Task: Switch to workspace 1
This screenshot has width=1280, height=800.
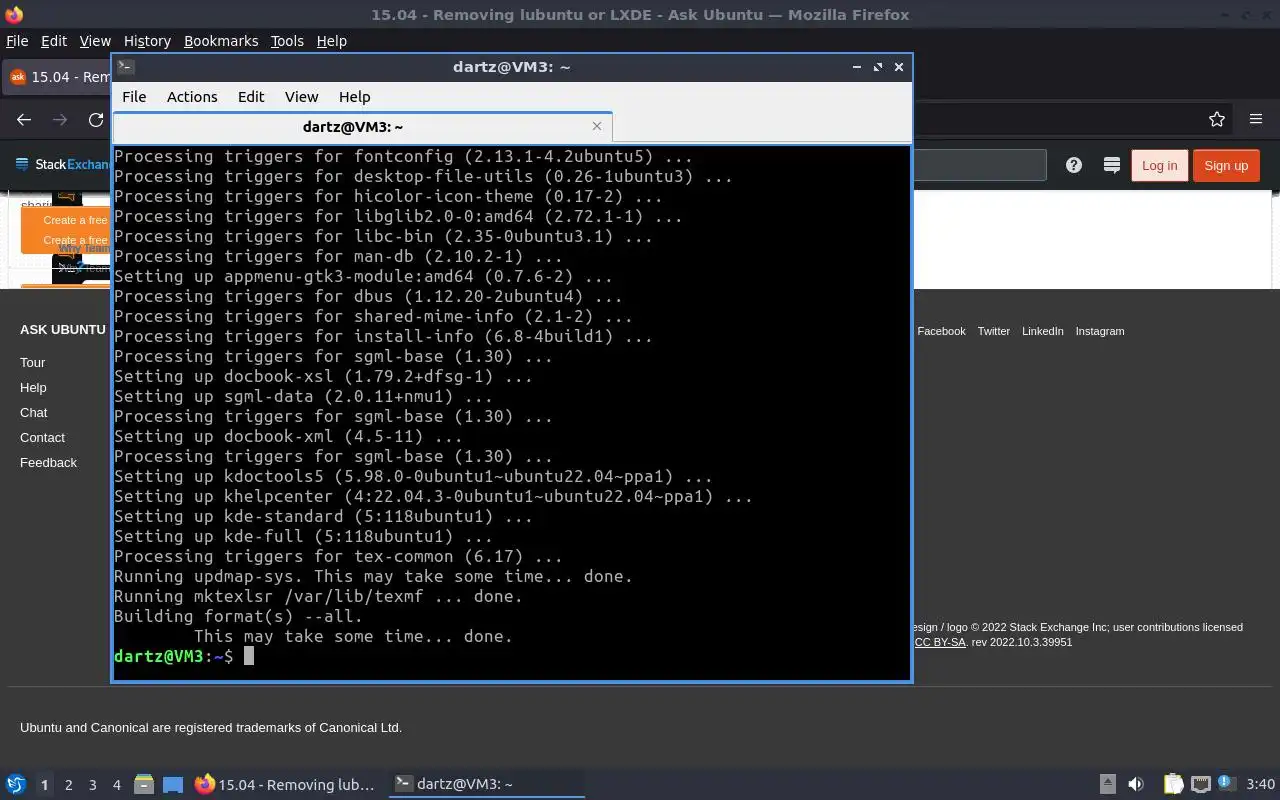Action: (x=44, y=785)
